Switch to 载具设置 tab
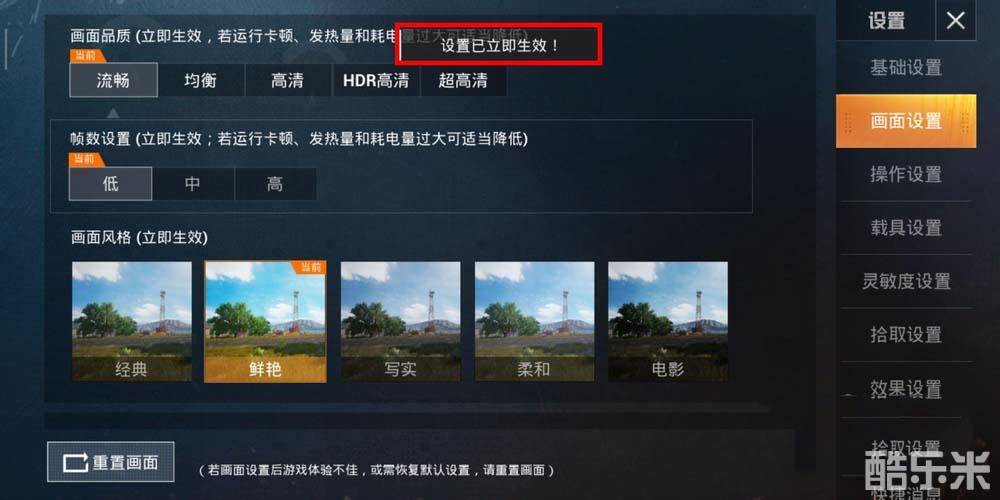The height and width of the screenshot is (500, 1000). [x=906, y=227]
